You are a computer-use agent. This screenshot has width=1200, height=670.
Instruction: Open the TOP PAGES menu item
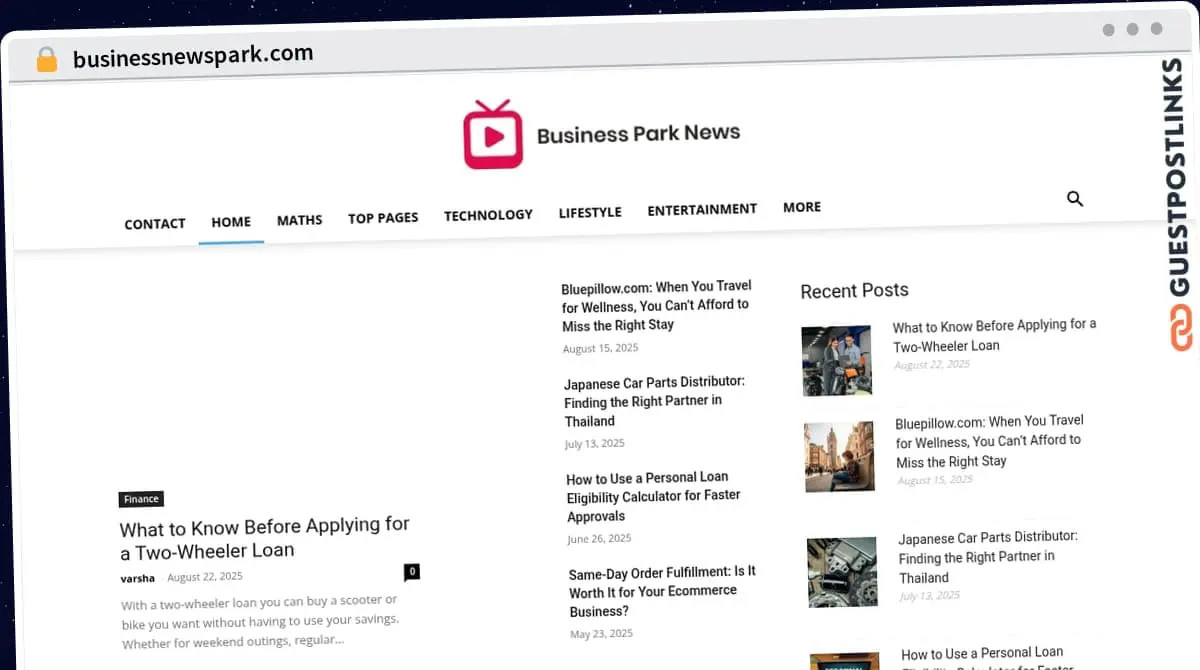click(x=383, y=217)
